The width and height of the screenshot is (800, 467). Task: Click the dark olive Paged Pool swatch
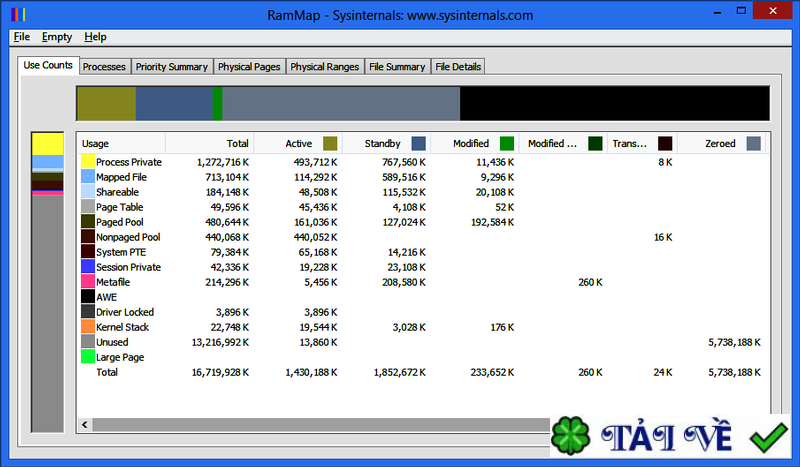[x=88, y=222]
